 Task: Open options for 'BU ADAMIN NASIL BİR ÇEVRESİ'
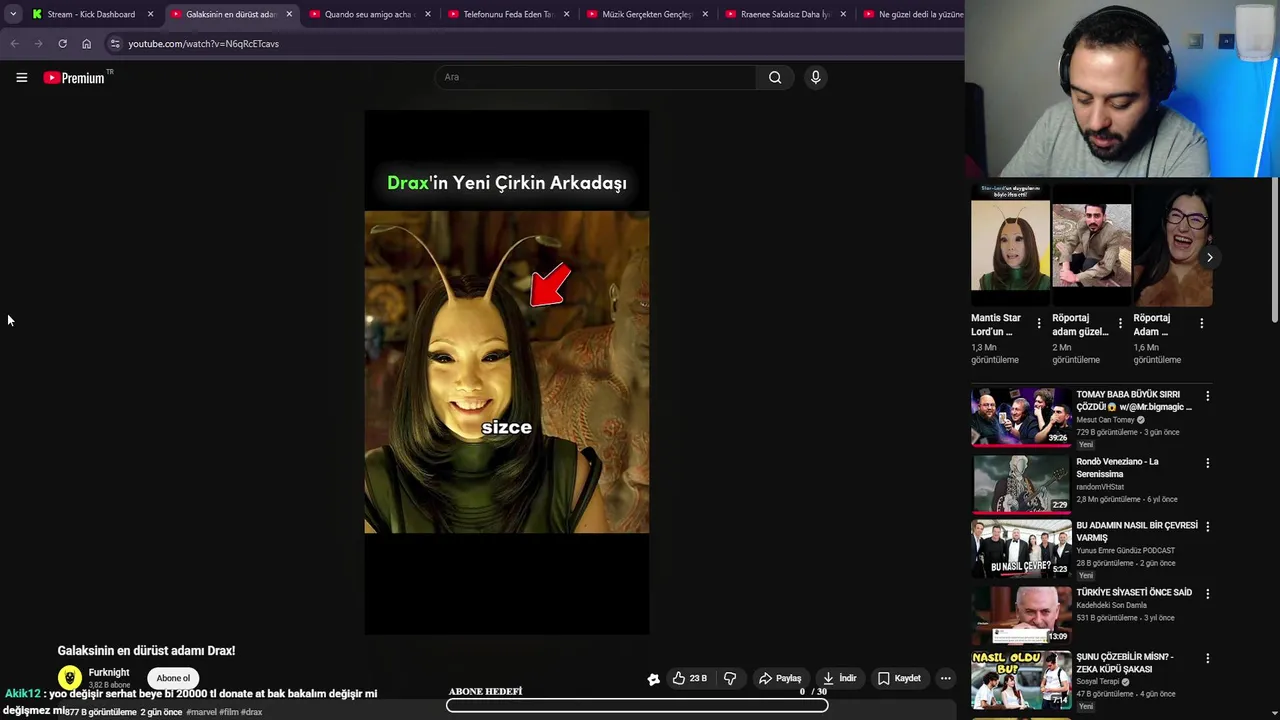click(1207, 526)
